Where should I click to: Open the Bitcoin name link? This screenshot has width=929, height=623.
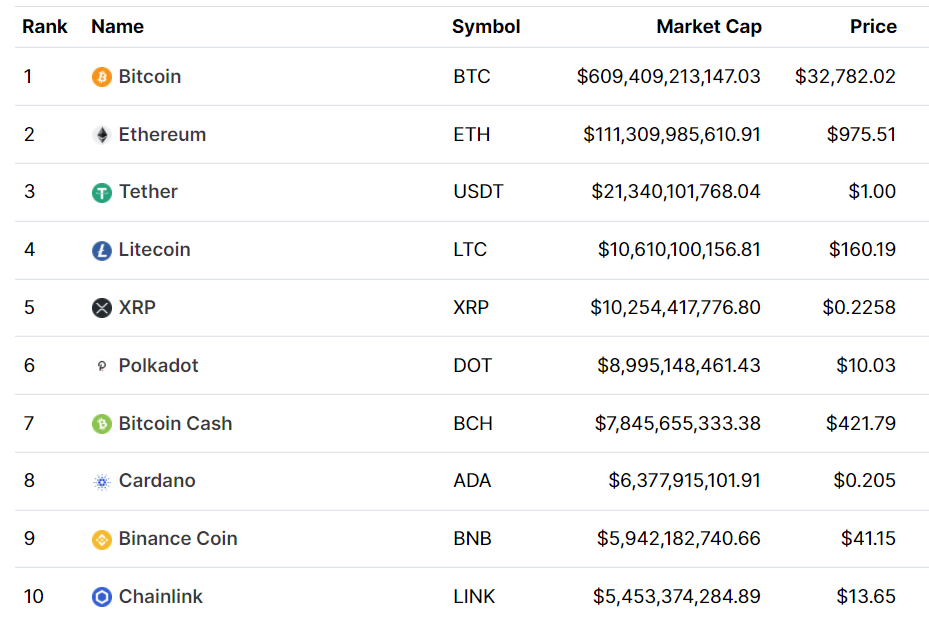pos(149,77)
